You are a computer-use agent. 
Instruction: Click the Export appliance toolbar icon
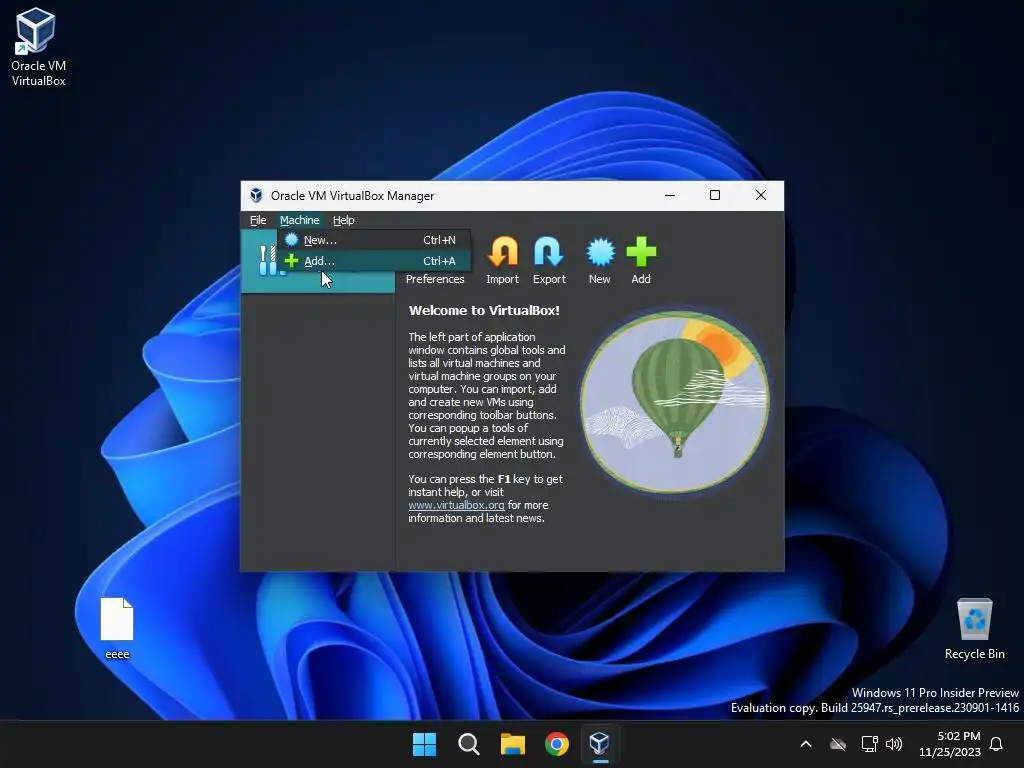(x=549, y=260)
